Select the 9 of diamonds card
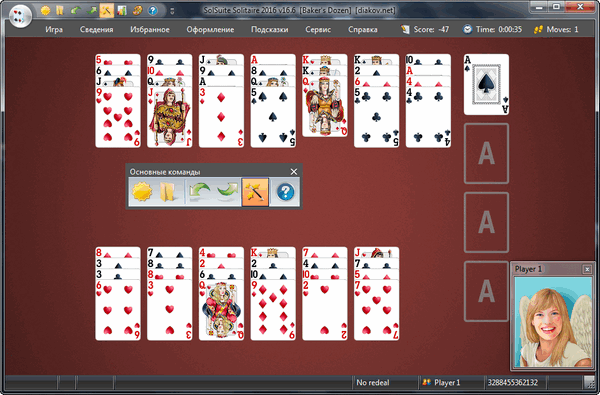This screenshot has height=395, width=600. 273,310
